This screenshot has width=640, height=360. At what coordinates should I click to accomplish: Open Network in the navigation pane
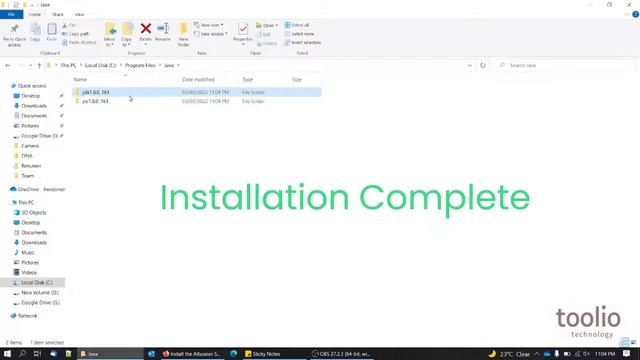[x=27, y=316]
